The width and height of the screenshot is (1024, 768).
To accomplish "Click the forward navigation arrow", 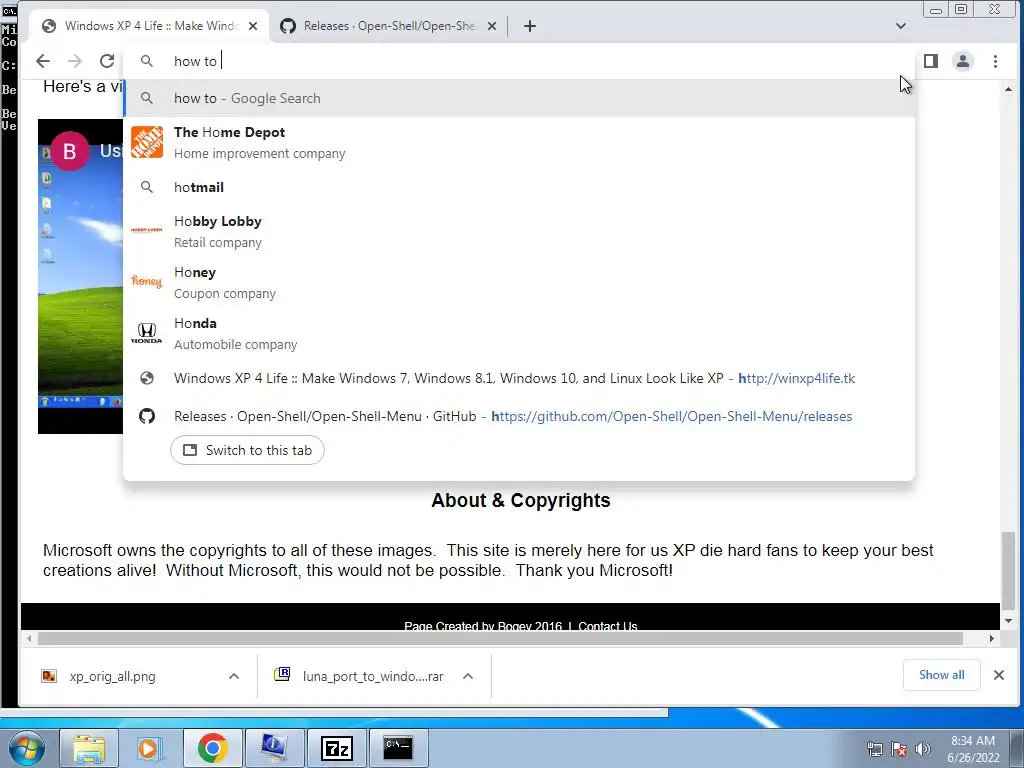I will (x=75, y=61).
